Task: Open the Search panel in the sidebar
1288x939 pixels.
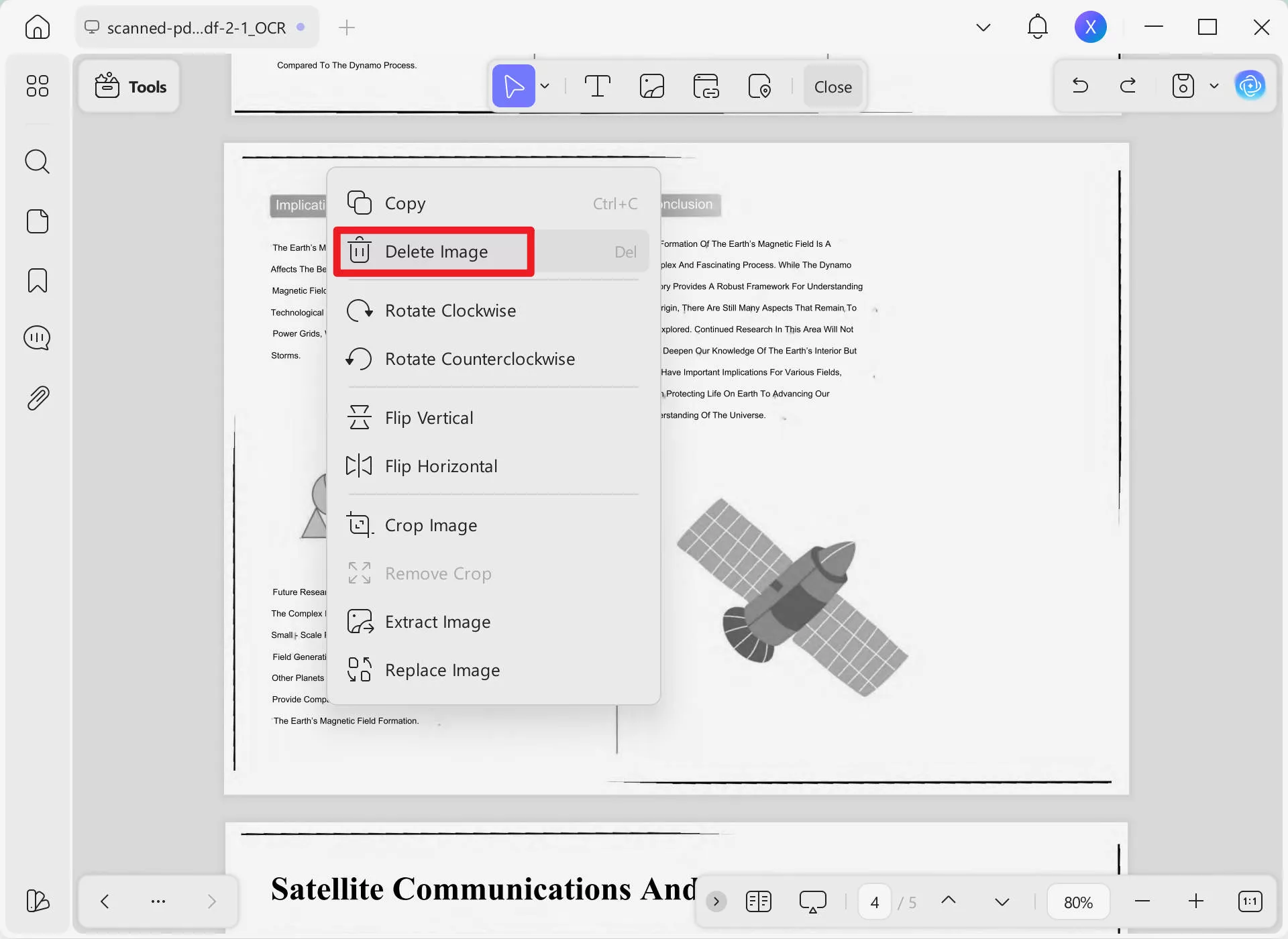Action: coord(37,162)
